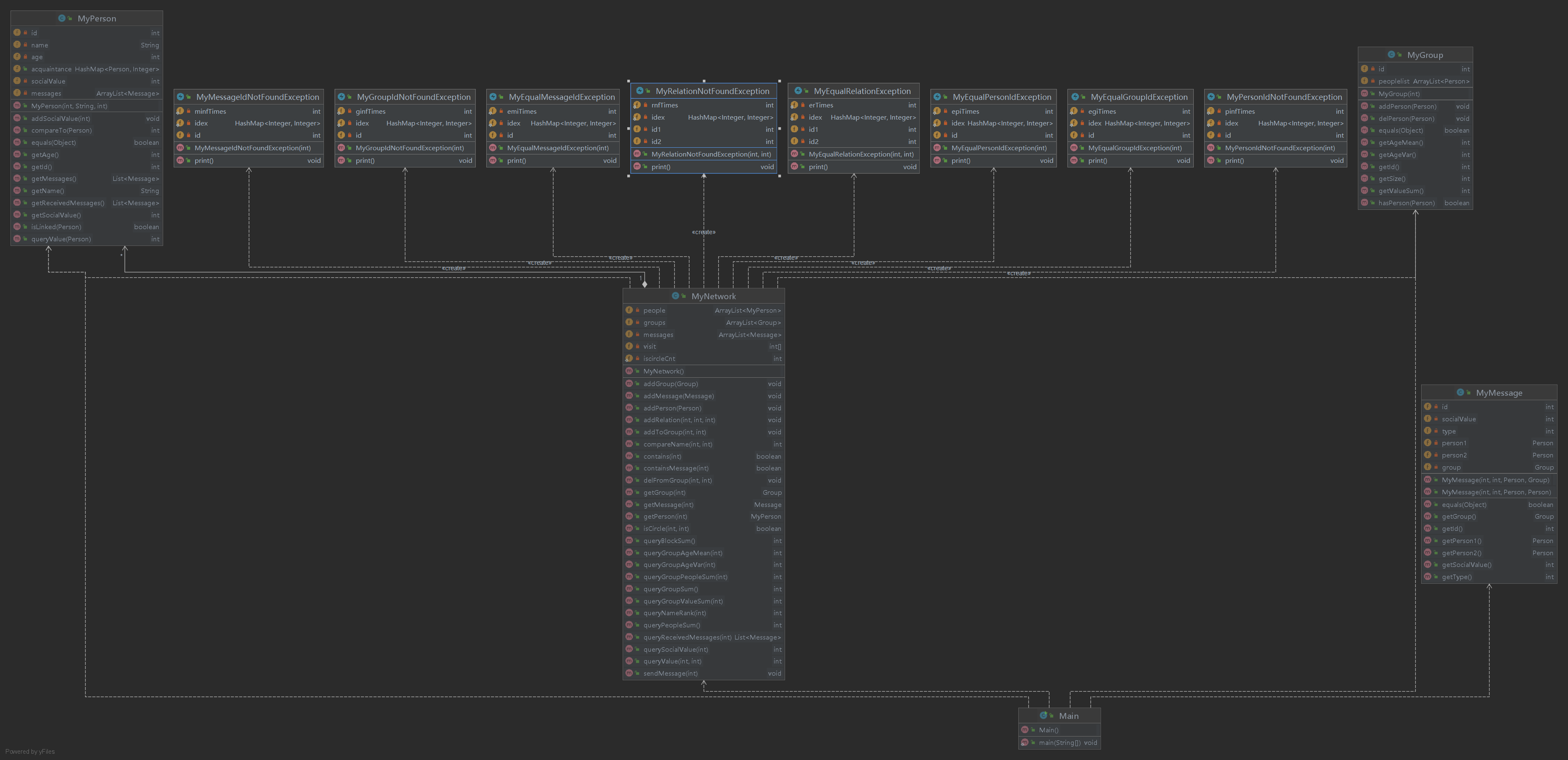This screenshot has height=760, width=1568.
Task: Select pinfTimes field in MyPersonIdNotFoundException
Action: coord(1239,112)
